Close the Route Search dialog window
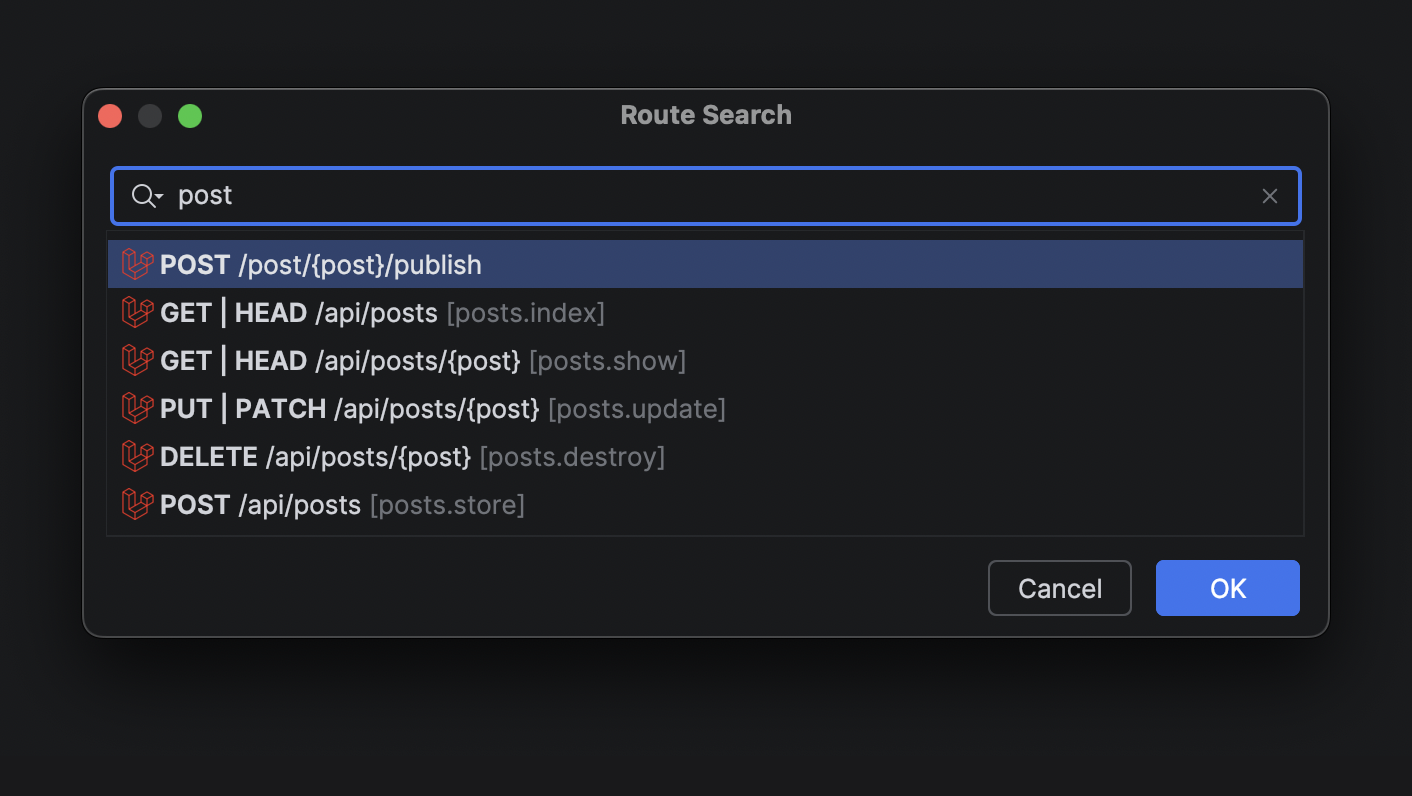This screenshot has height=796, width=1412. [x=110, y=116]
